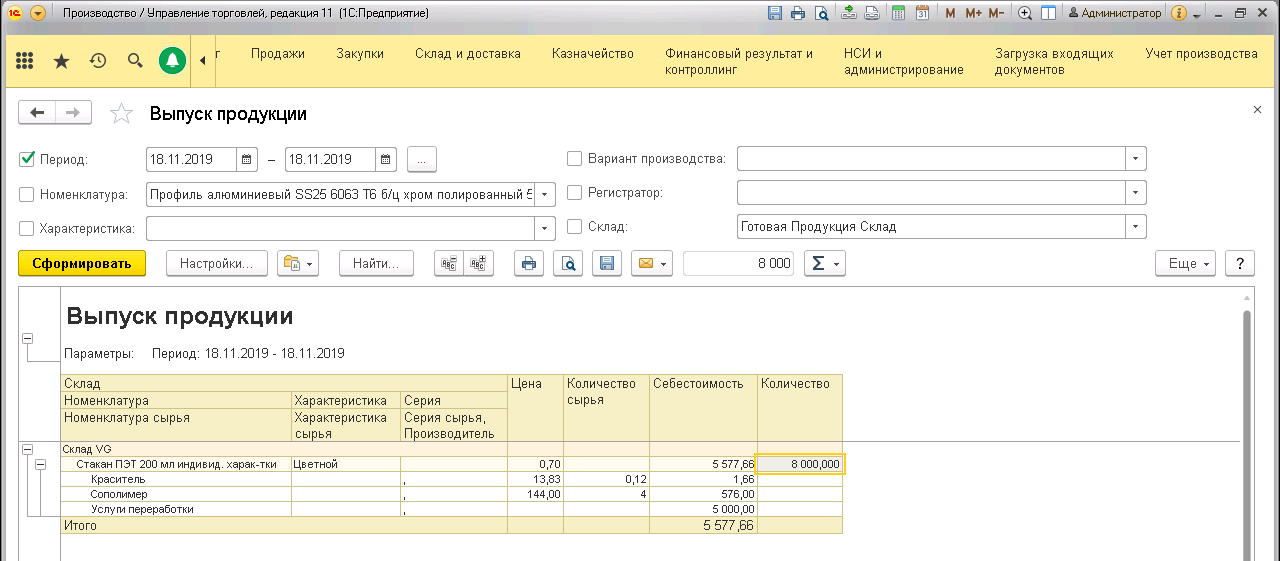Enable the Номенклатура filter checkbox
The width and height of the screenshot is (1280, 561).
click(x=27, y=194)
